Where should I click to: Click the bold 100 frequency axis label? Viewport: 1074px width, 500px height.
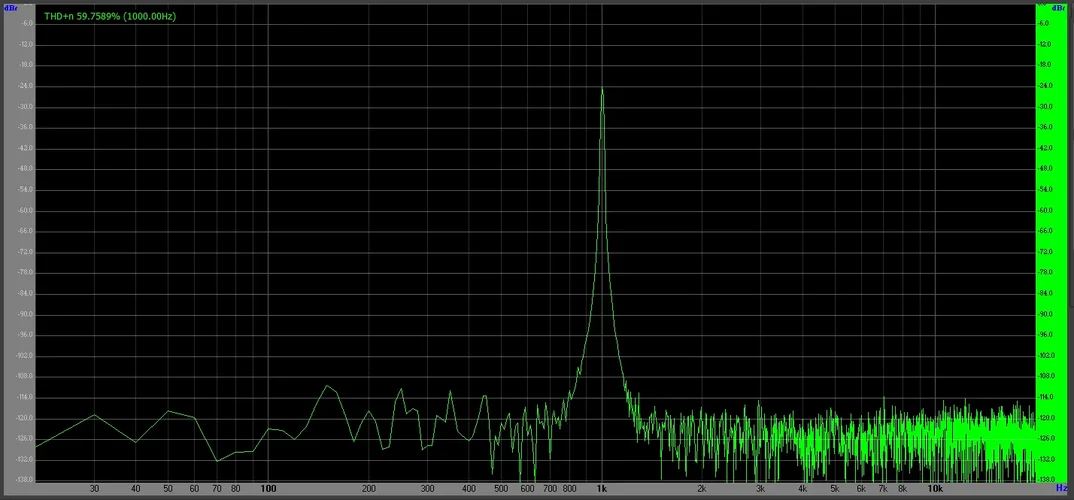coord(268,489)
